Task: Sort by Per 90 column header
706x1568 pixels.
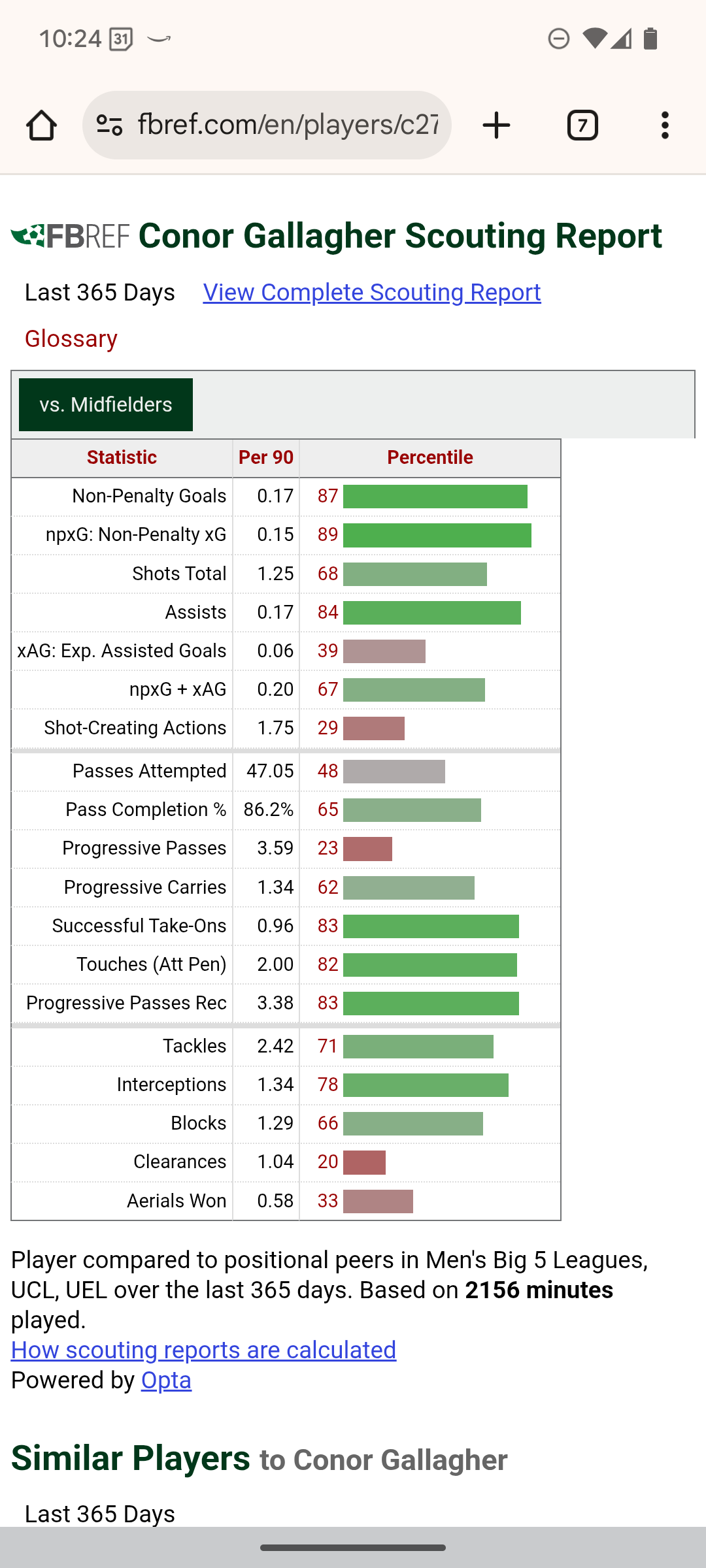Action: click(x=266, y=458)
